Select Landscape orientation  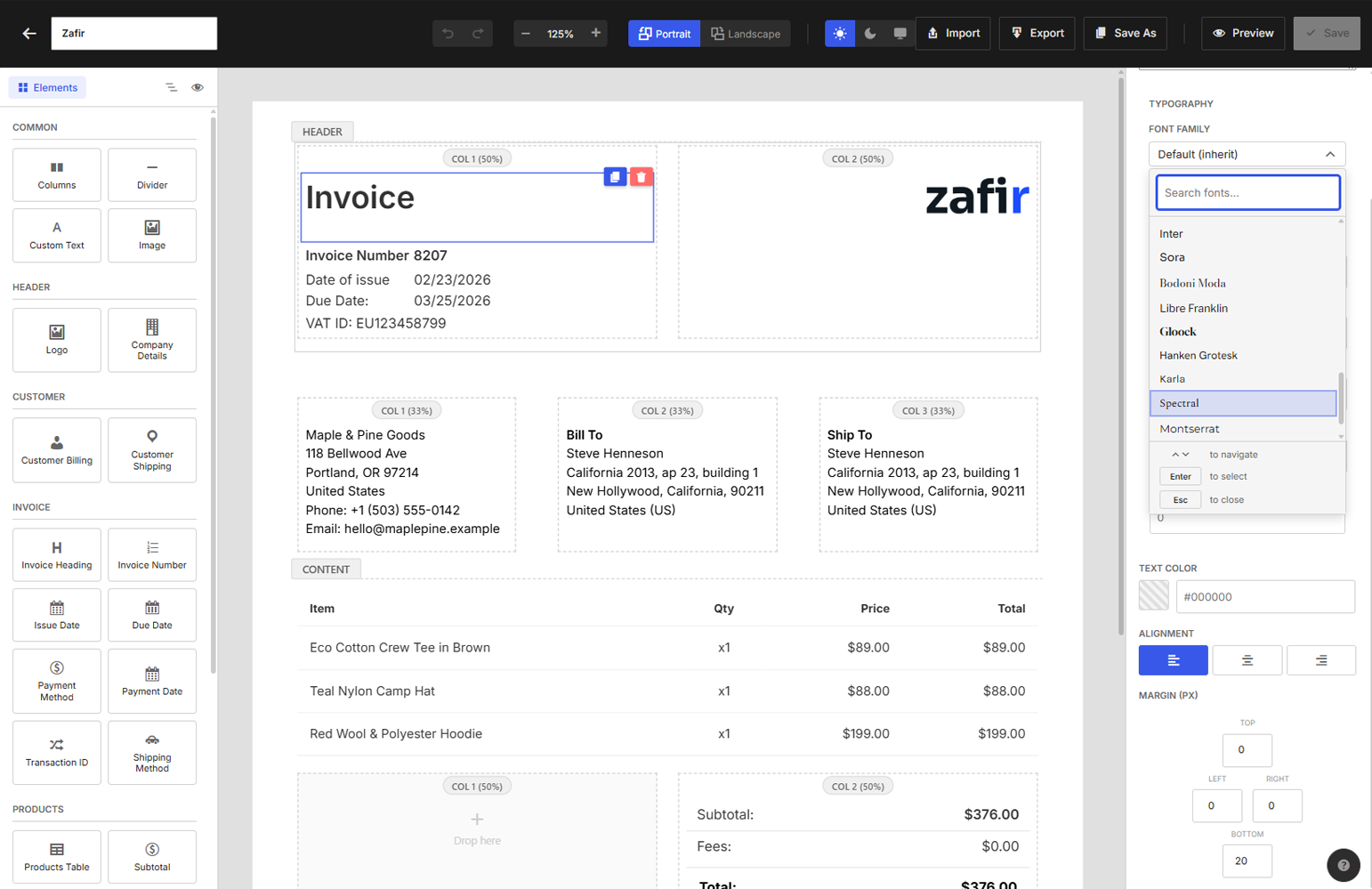pos(746,33)
